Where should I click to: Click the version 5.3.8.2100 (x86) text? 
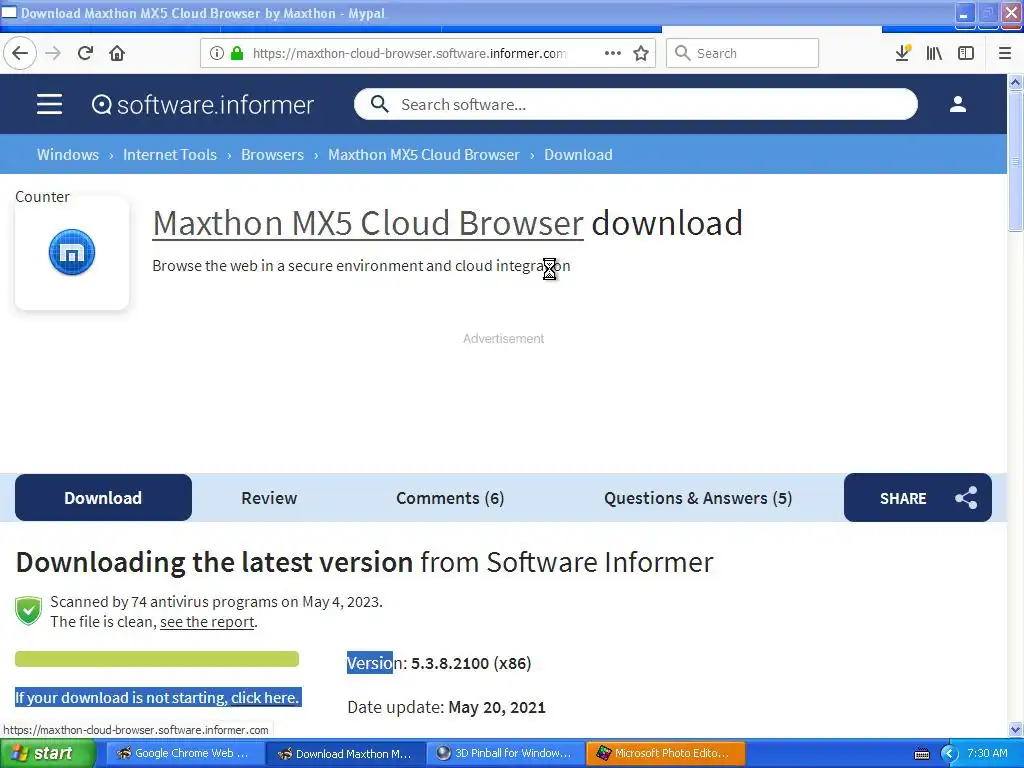[471, 663]
